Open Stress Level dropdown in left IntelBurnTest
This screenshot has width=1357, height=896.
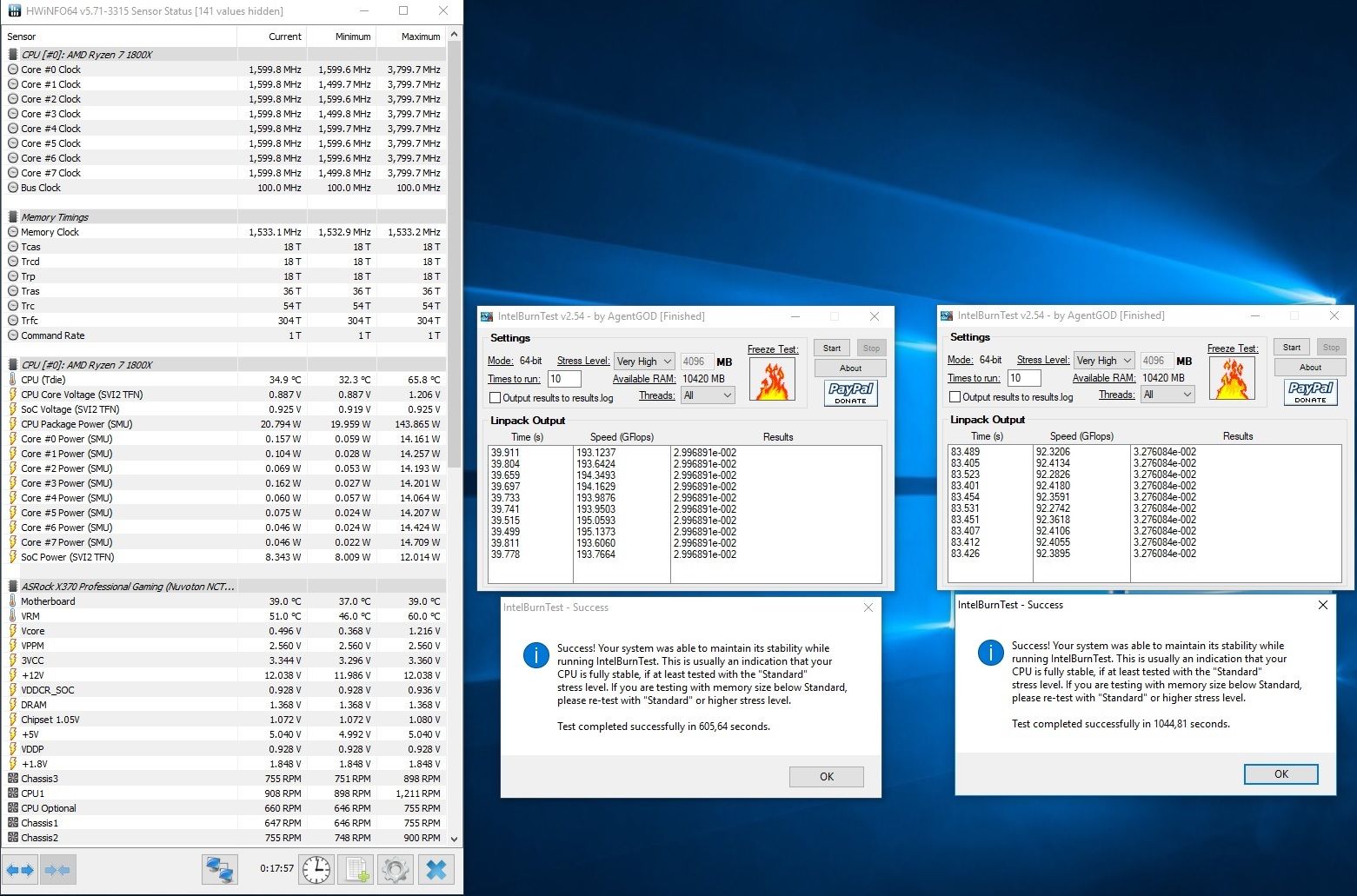(644, 362)
